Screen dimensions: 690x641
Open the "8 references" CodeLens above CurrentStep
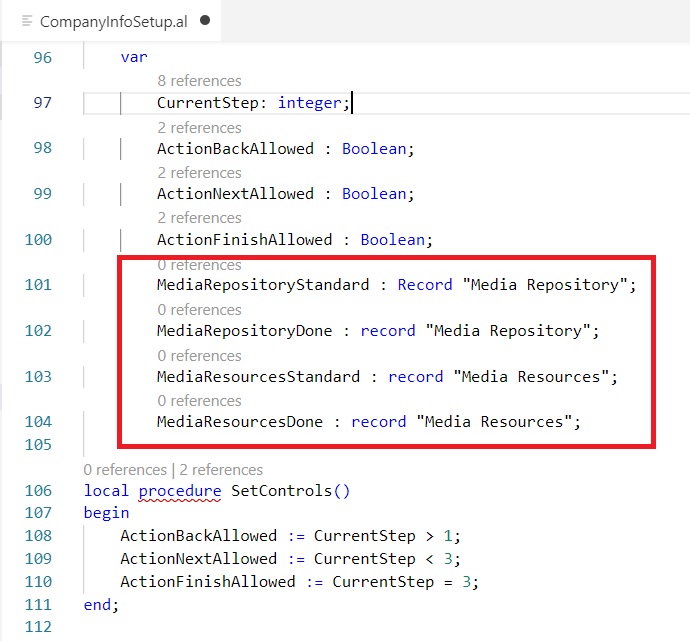199,81
